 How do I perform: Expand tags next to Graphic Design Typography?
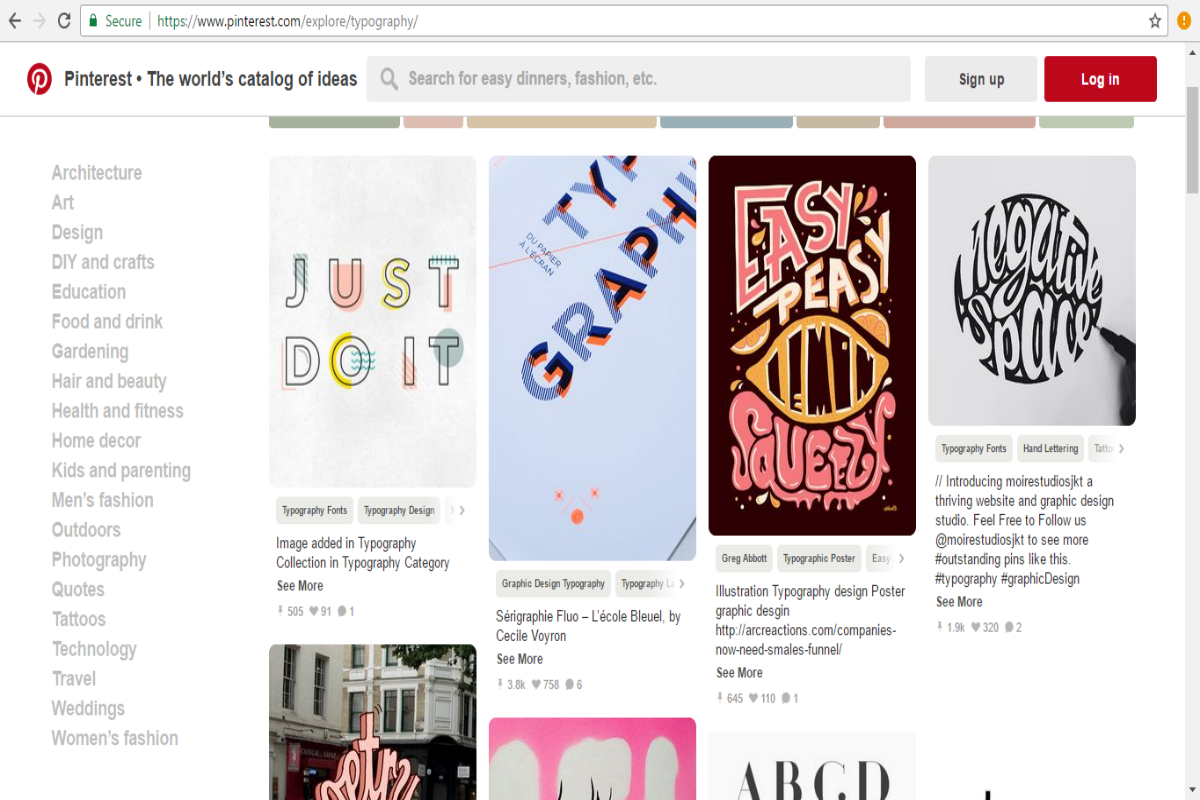tap(683, 583)
